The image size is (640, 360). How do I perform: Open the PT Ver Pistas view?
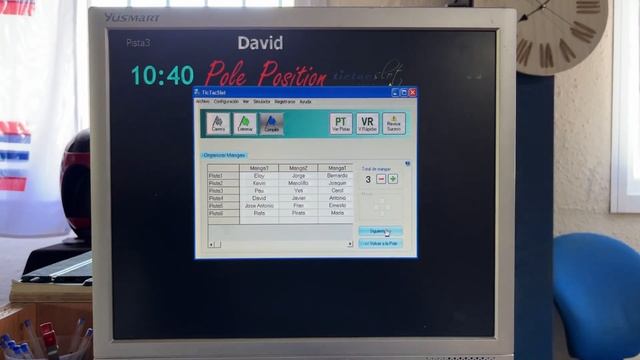pos(341,124)
